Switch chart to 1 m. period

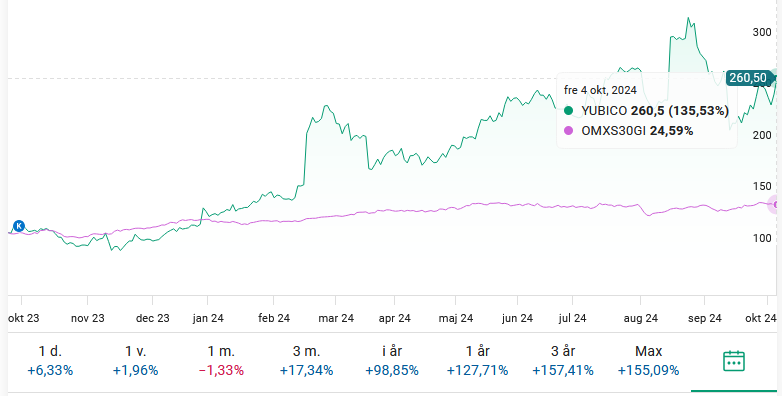221,361
